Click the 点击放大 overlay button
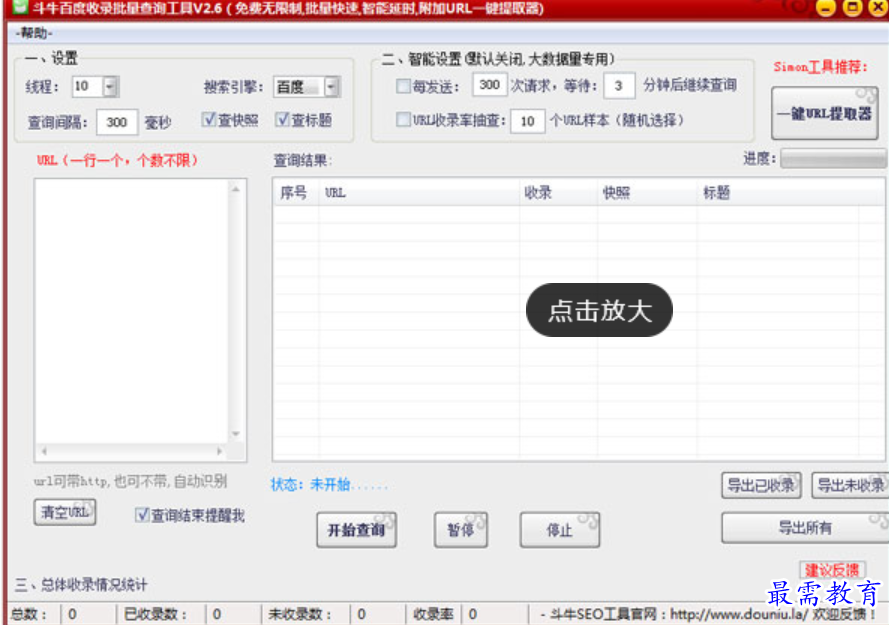 599,310
